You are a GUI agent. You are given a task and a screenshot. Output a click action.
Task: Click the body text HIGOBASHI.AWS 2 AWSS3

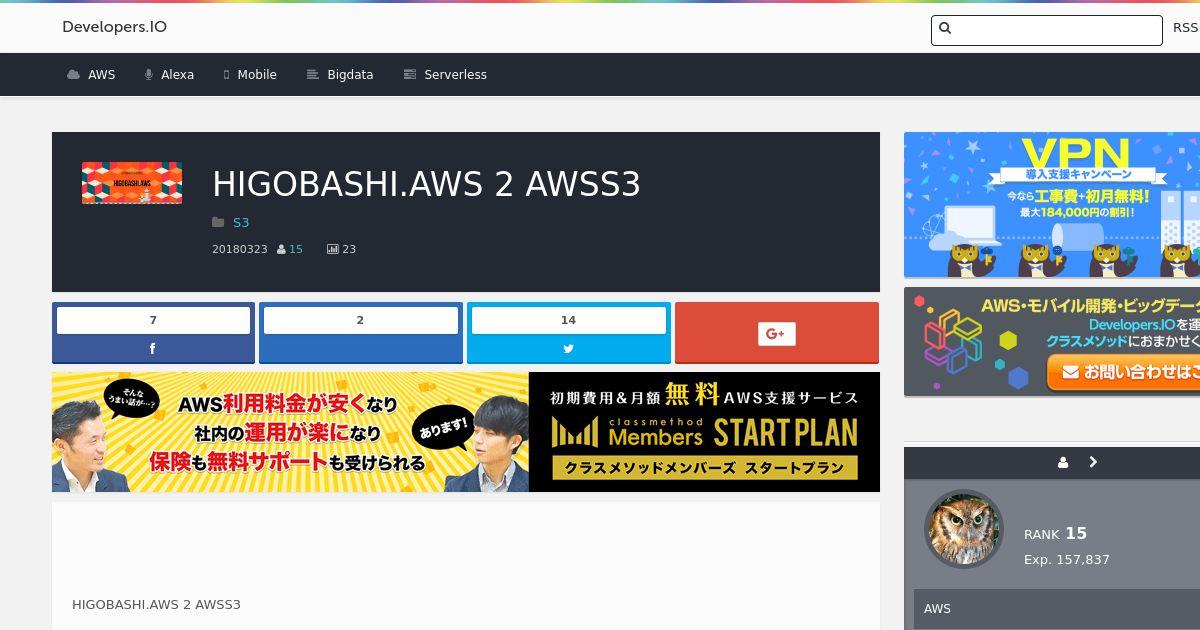(x=156, y=605)
